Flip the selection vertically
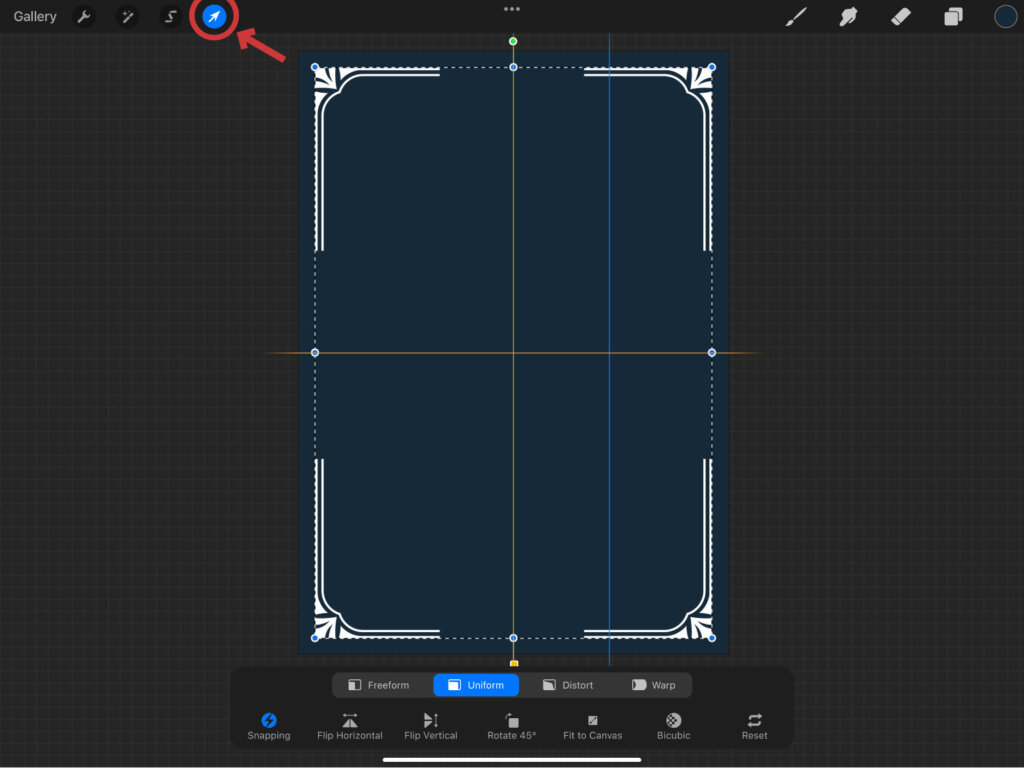1024x768 pixels. click(431, 726)
